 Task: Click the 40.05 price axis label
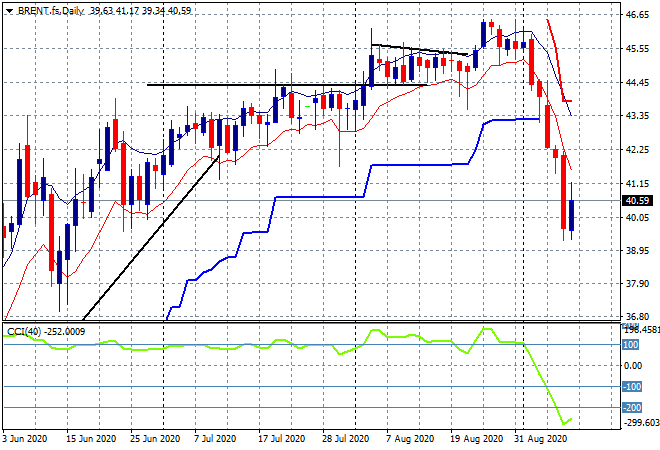coord(637,217)
